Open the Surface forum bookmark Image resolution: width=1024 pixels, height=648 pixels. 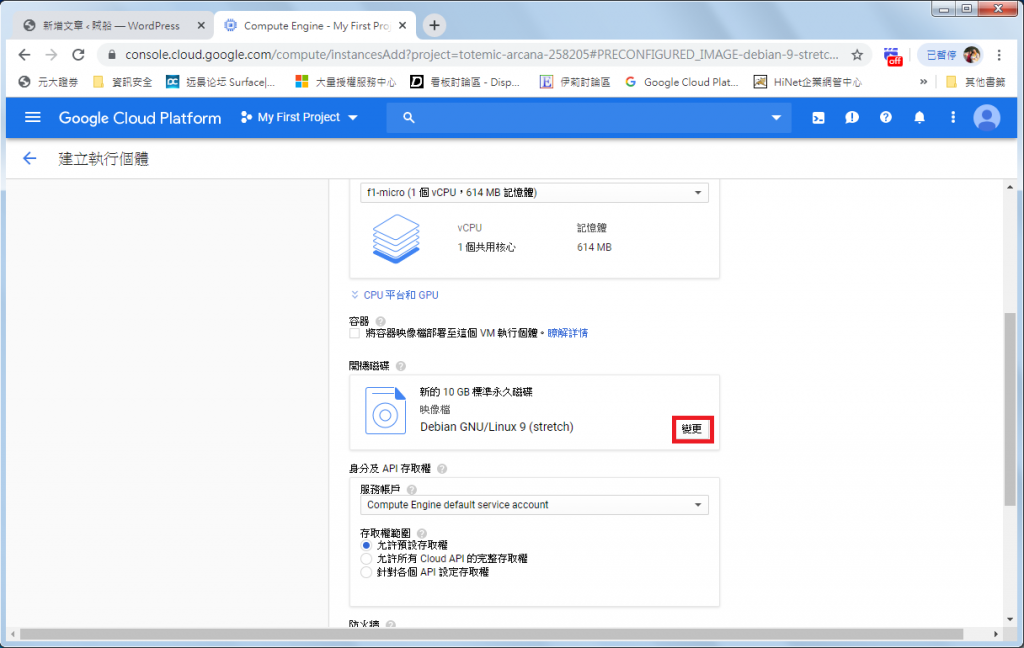[221, 82]
